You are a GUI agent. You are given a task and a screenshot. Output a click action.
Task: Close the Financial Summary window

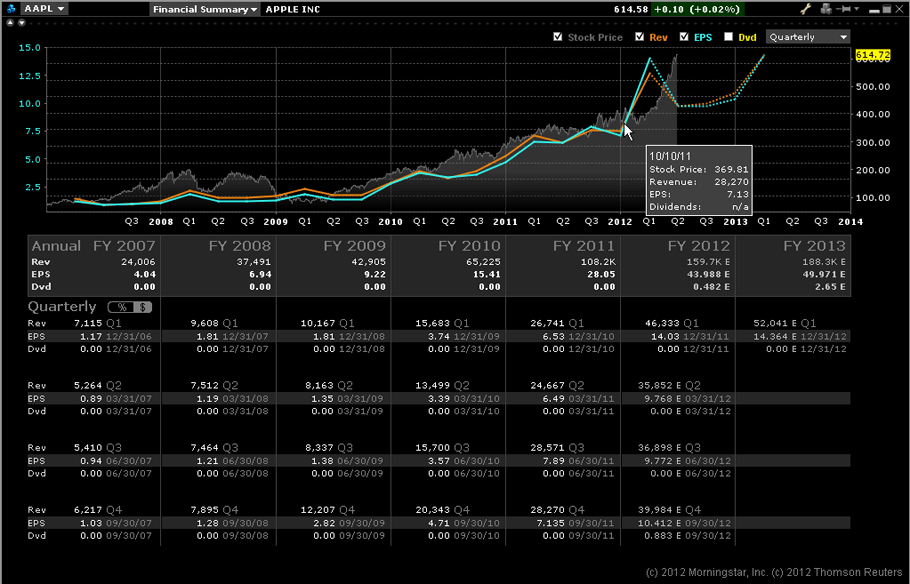coord(898,9)
